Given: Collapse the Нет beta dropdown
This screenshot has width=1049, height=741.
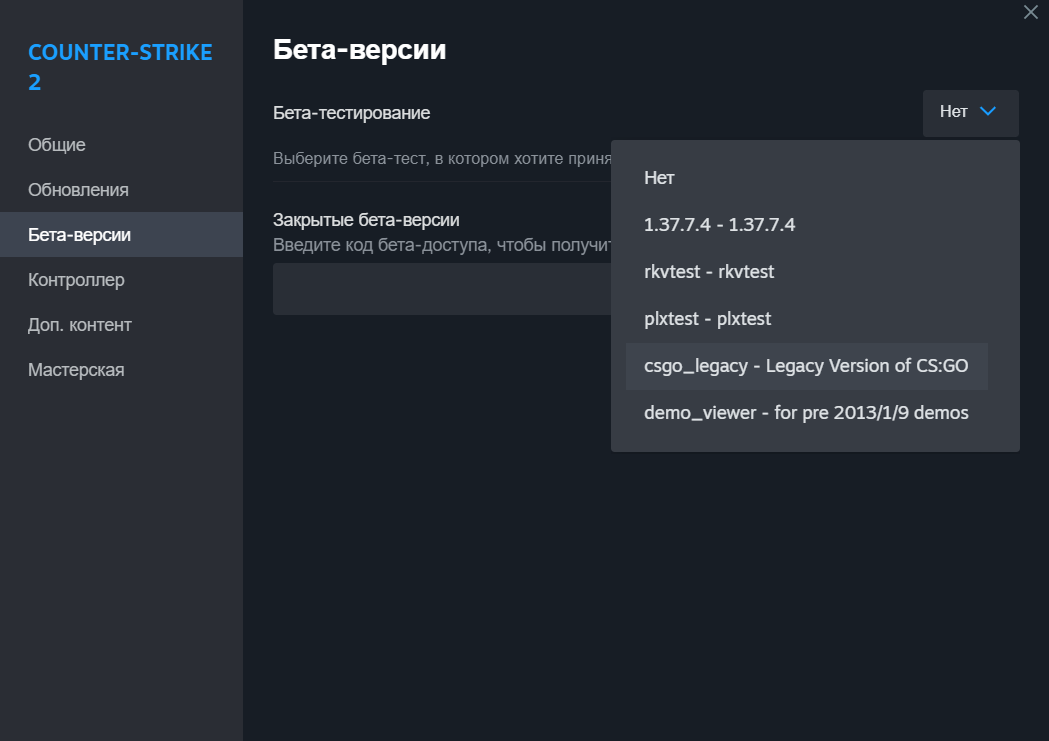Looking at the screenshot, I should click(970, 113).
